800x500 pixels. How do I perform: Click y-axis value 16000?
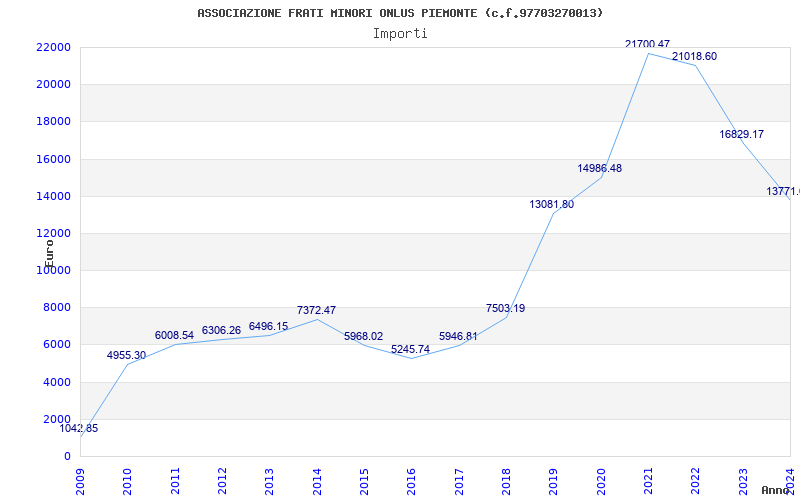tap(53, 159)
